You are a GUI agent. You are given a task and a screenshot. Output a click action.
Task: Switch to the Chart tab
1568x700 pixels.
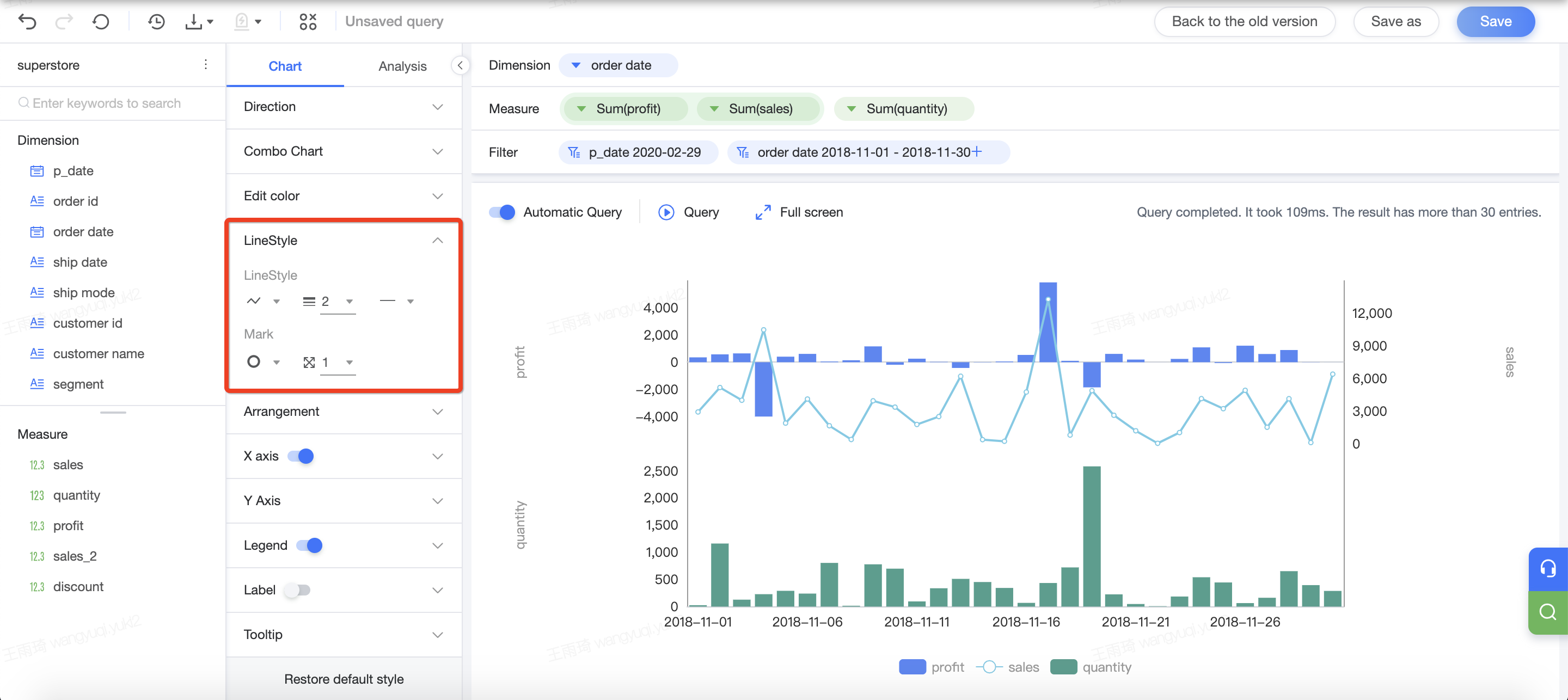click(x=285, y=66)
